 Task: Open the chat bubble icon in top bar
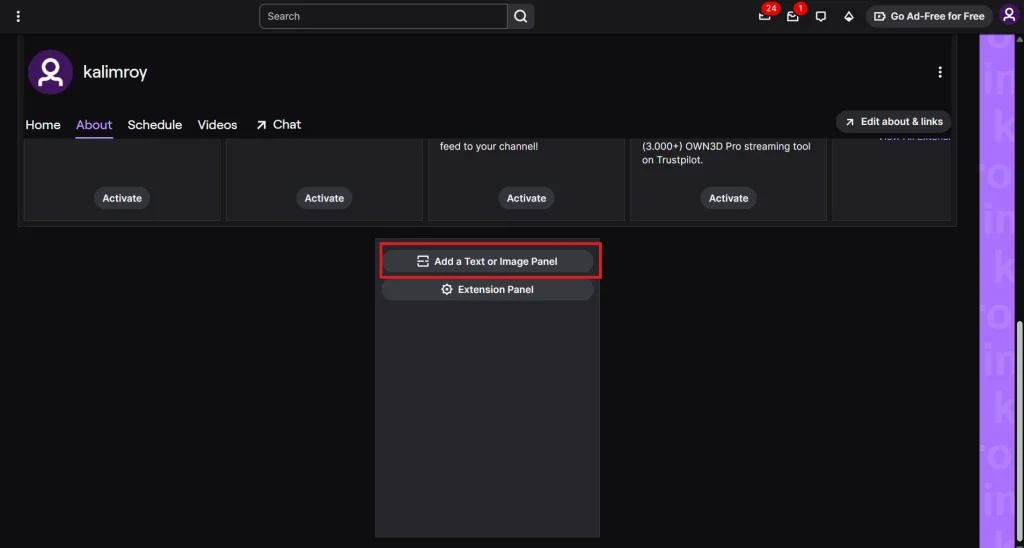(x=821, y=16)
